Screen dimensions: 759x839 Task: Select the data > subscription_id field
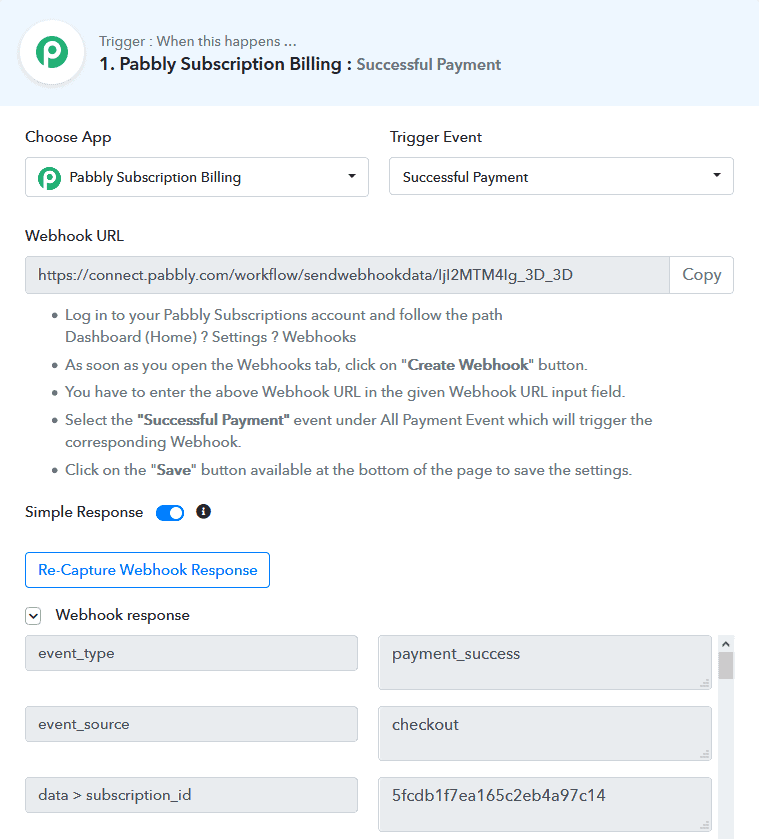point(191,795)
